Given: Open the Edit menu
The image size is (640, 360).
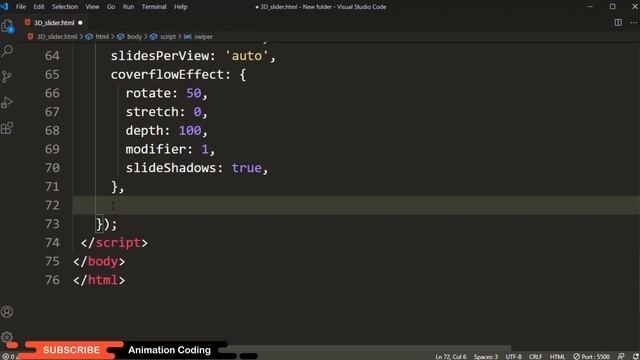Looking at the screenshot, I should coord(39,7).
